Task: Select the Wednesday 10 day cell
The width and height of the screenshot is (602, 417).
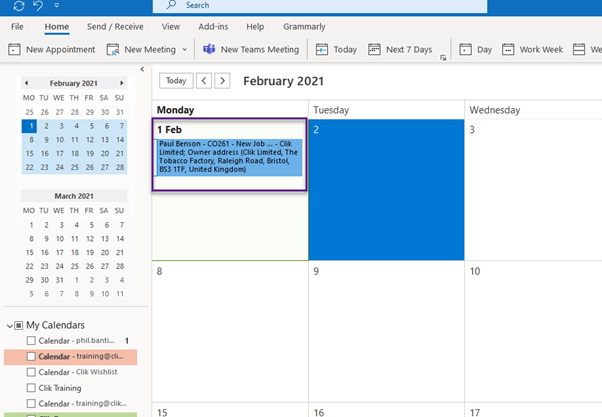Action: point(534,332)
